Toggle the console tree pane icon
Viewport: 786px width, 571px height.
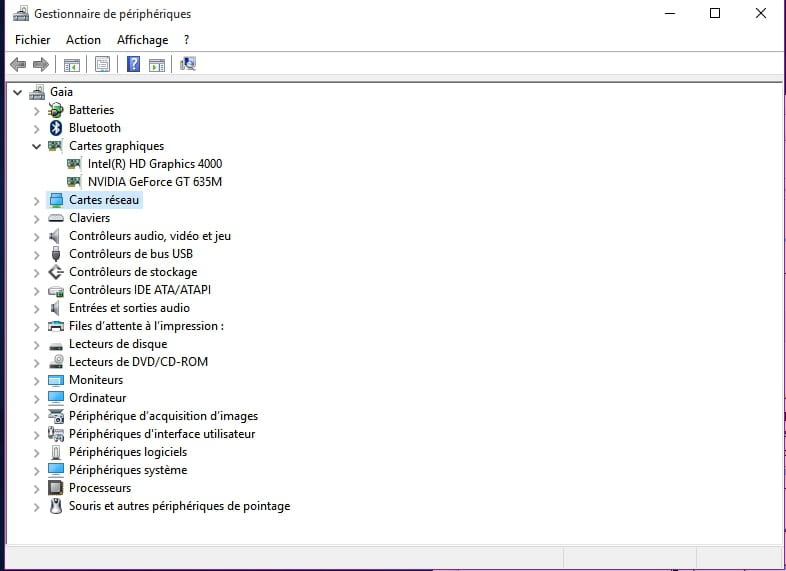[x=72, y=65]
